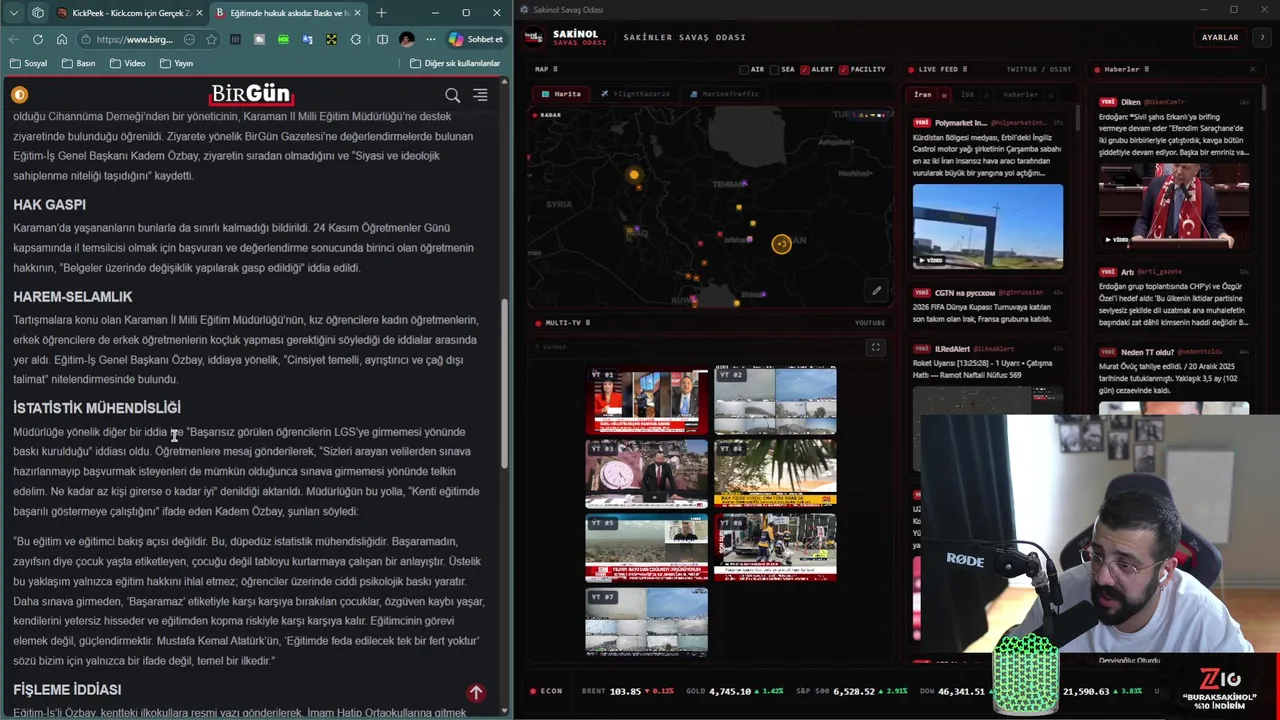The image size is (1280, 720).
Task: Open the browser extensions puzzle icon
Action: [x=356, y=39]
